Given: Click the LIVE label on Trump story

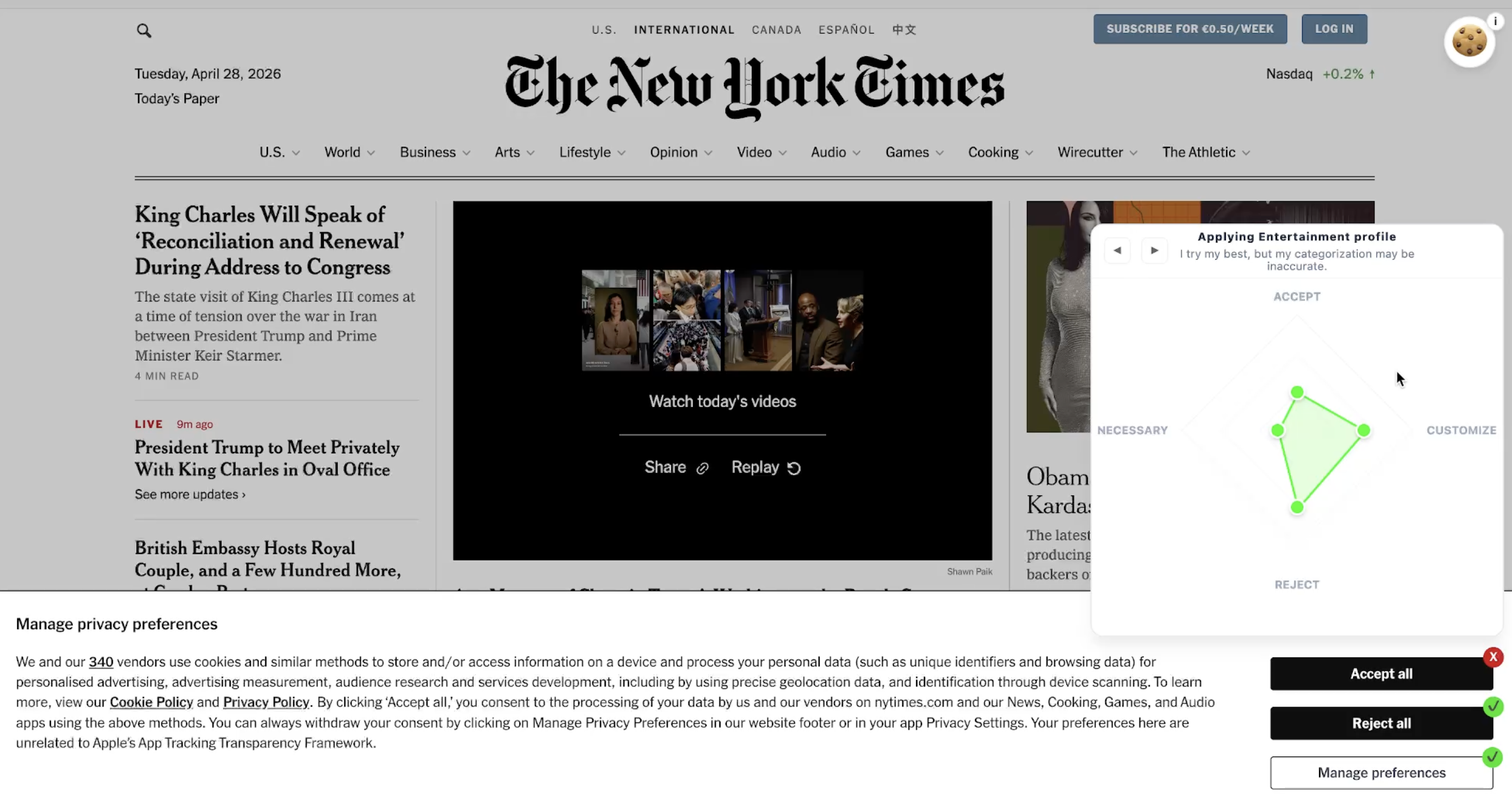Looking at the screenshot, I should 149,424.
